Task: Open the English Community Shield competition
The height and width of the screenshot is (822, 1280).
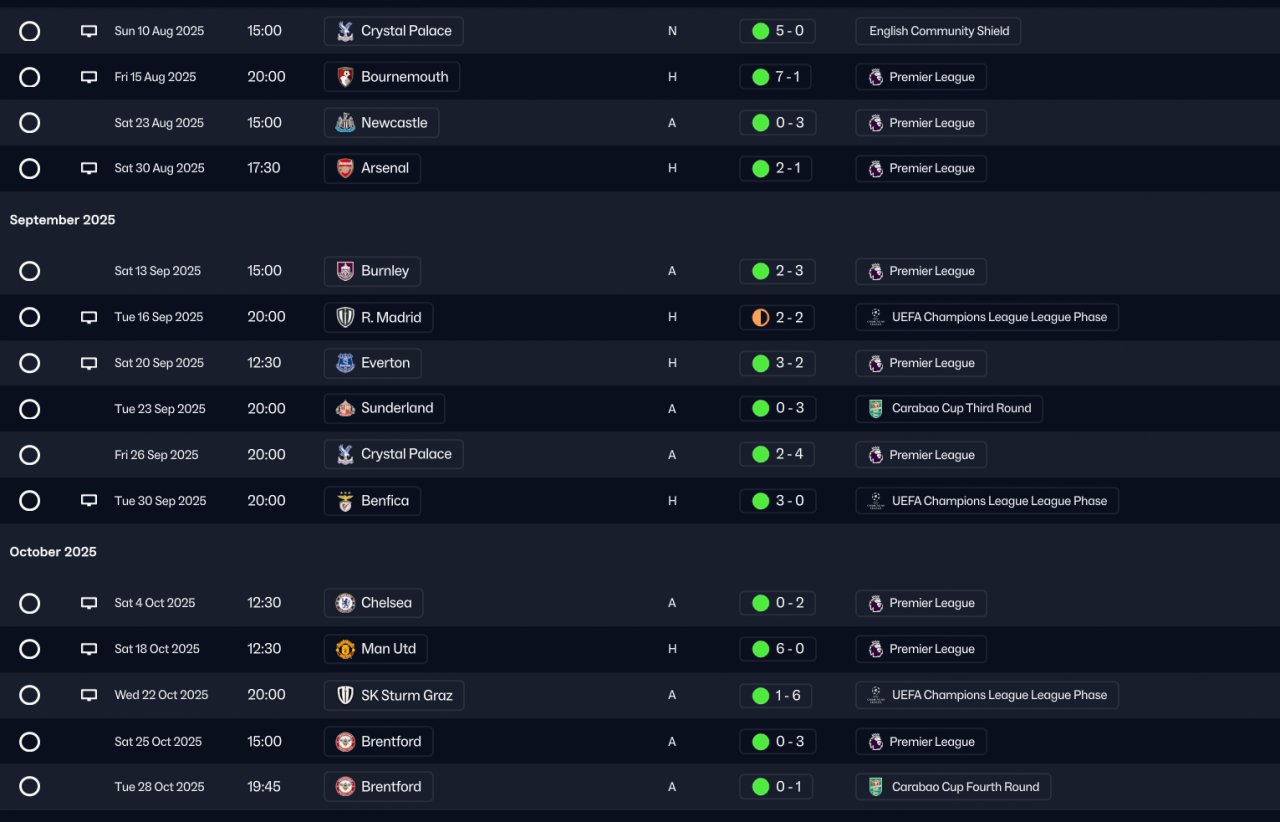Action: click(938, 31)
